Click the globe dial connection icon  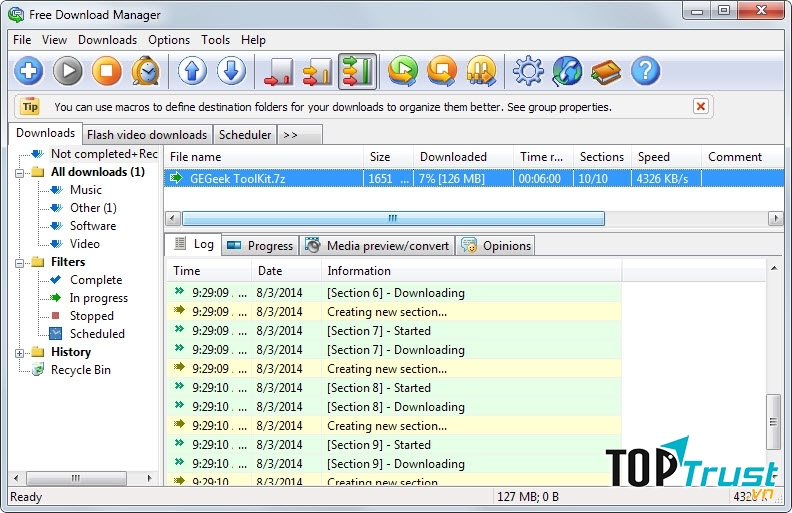pyautogui.click(x=567, y=71)
